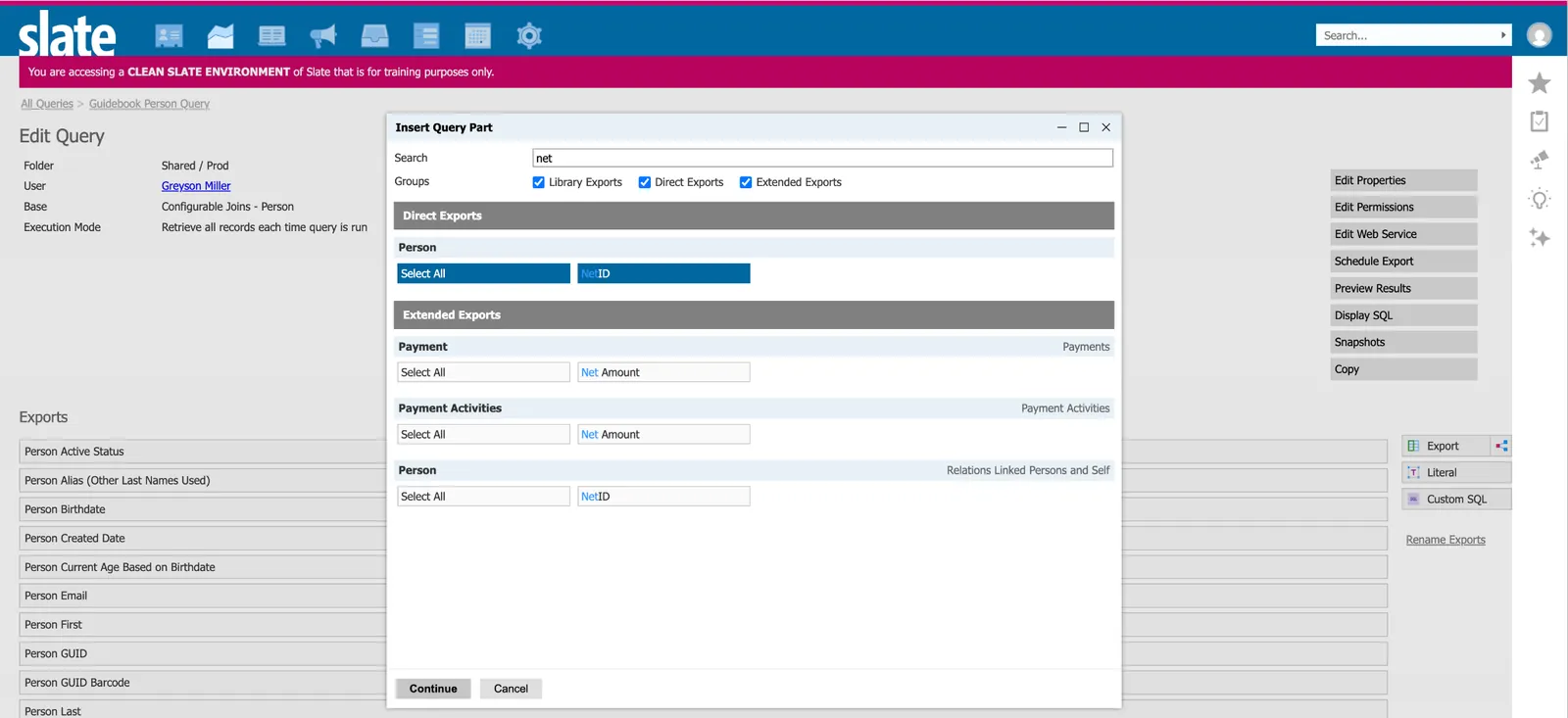
Task: Uncheck the Direct Exports checkbox
Action: click(x=644, y=182)
